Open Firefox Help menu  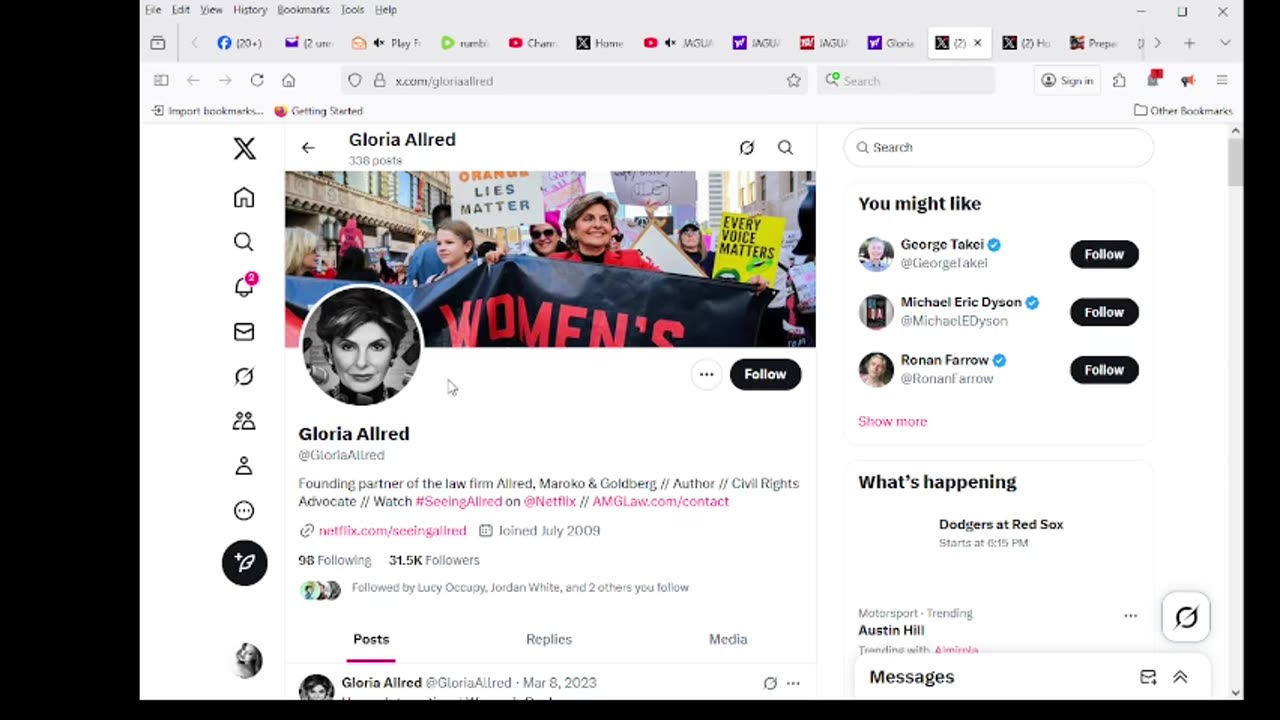click(x=386, y=10)
